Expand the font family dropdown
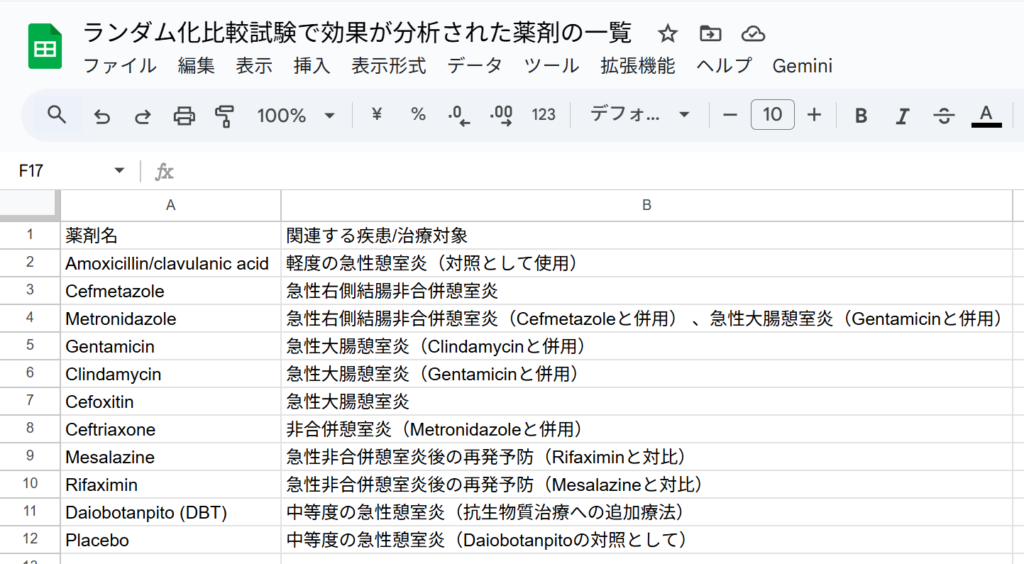1024x564 pixels. point(640,116)
